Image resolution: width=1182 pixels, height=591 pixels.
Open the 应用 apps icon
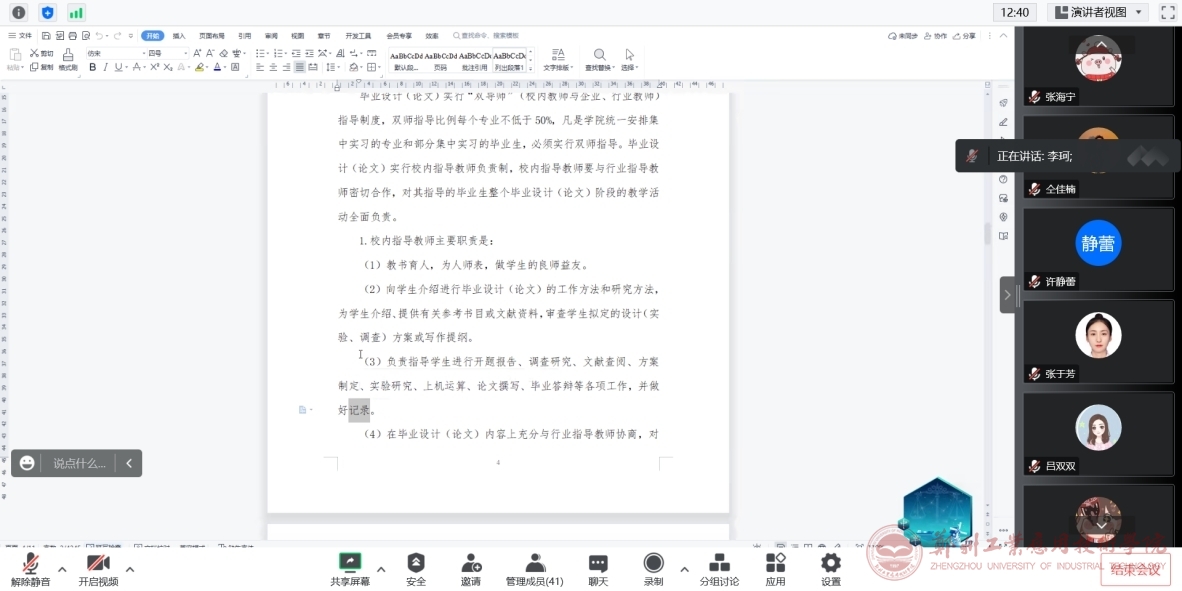click(x=775, y=569)
